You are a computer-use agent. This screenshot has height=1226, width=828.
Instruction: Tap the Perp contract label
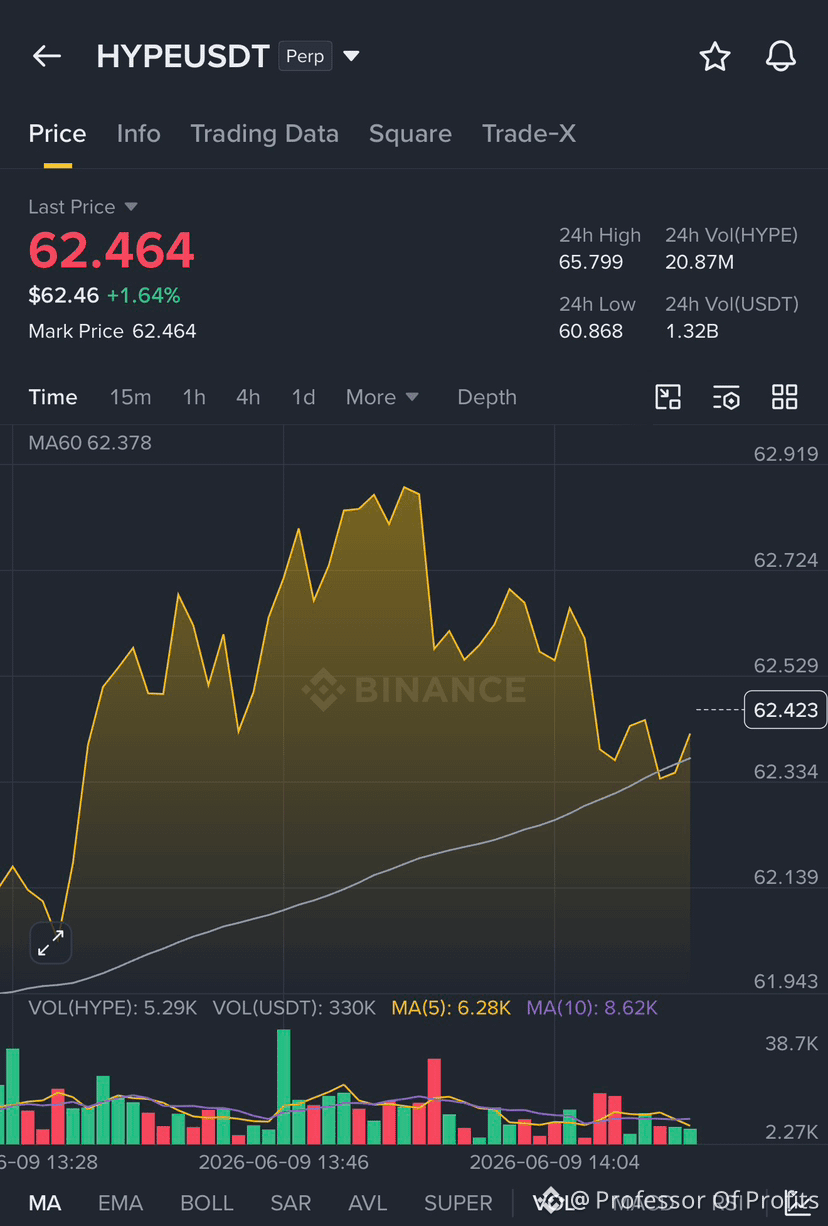tap(305, 56)
